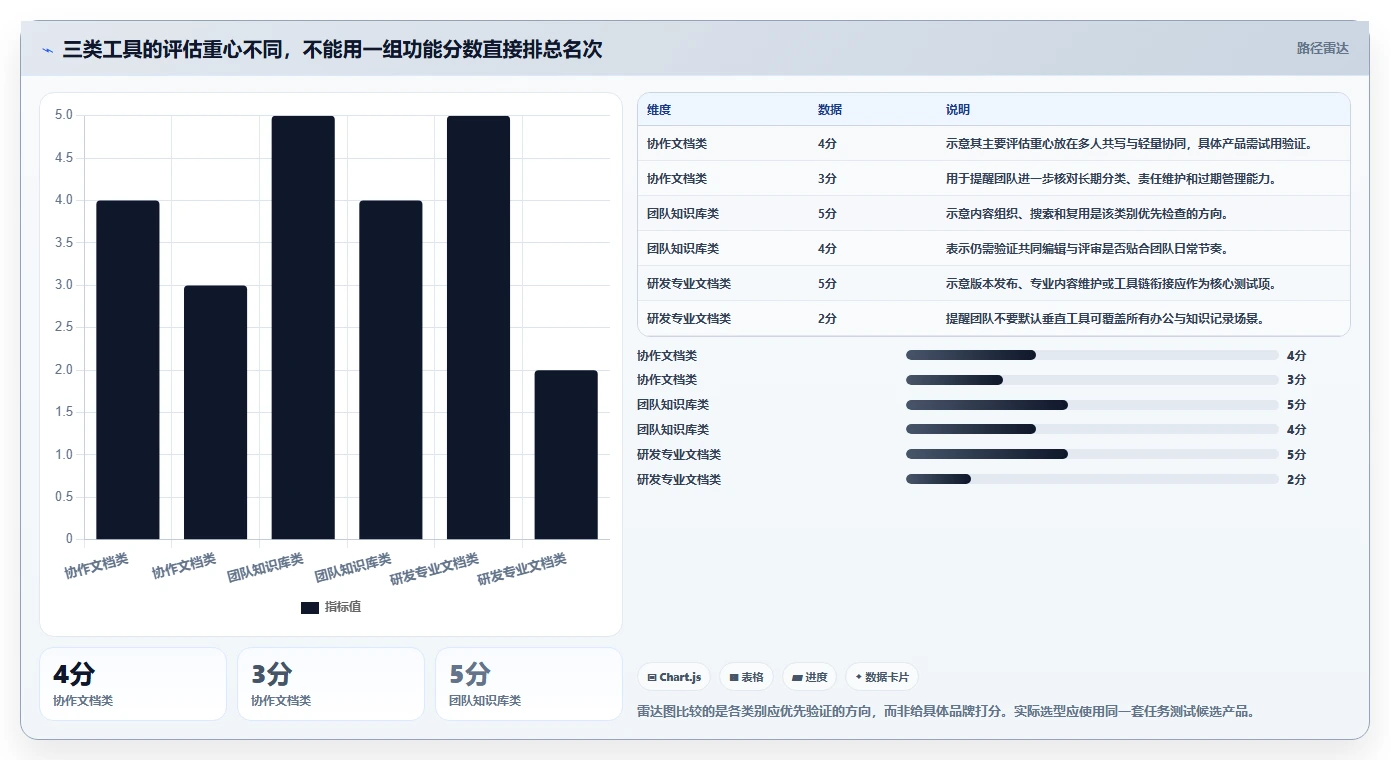Open the 4分 协作文档类 stat card

133,684
